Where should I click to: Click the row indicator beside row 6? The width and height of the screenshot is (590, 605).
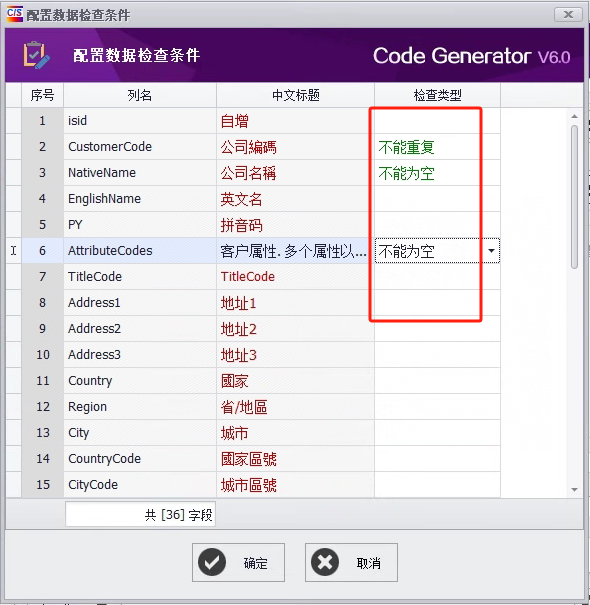(x=14, y=251)
